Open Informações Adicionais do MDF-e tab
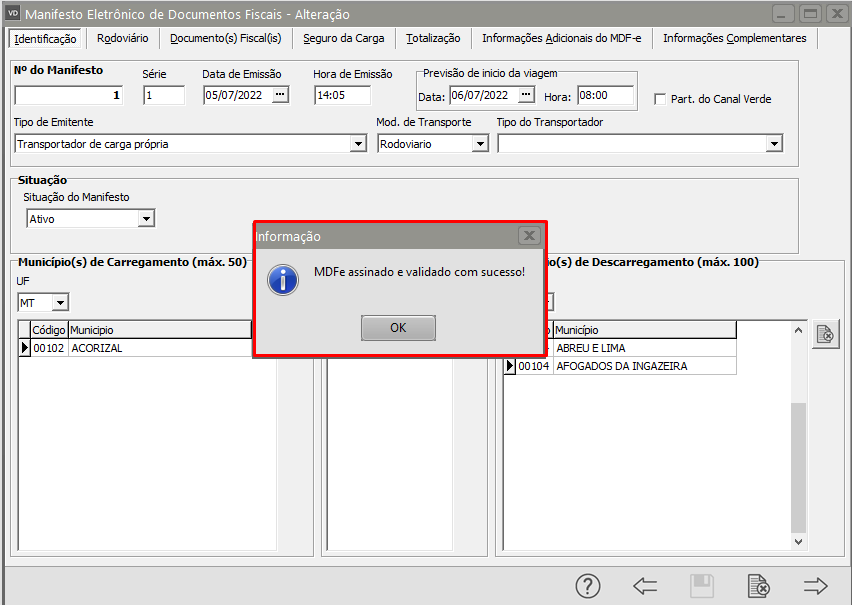Viewport: 852px width, 605px height. (562, 39)
